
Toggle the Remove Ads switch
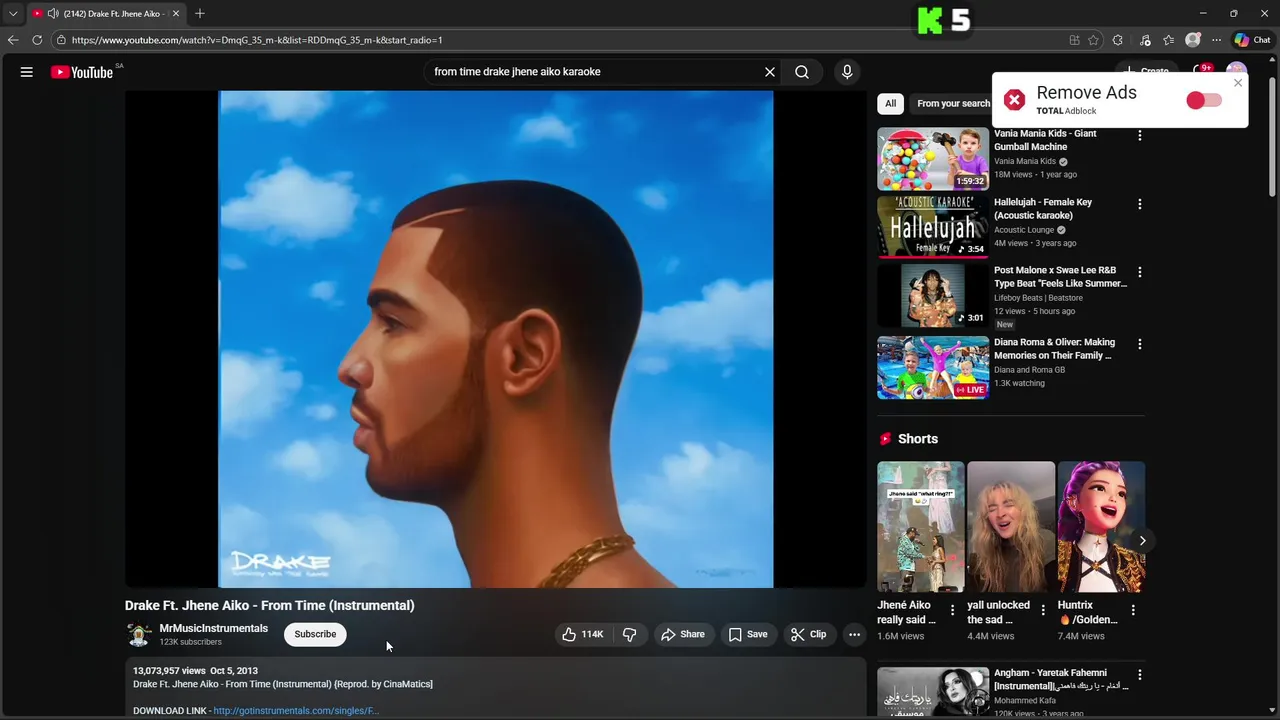click(x=1204, y=100)
